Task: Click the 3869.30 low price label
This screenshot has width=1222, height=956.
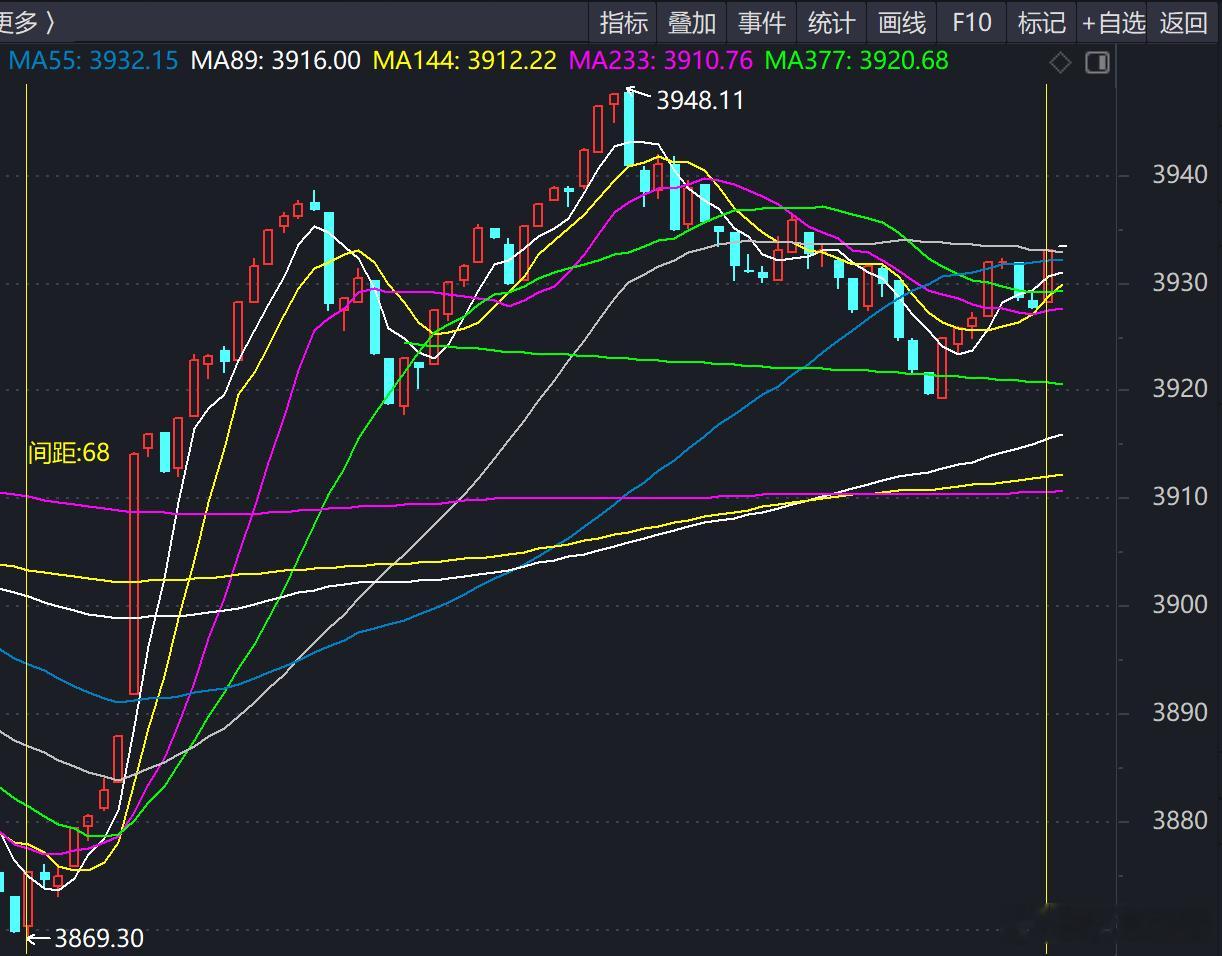Action: coord(98,938)
